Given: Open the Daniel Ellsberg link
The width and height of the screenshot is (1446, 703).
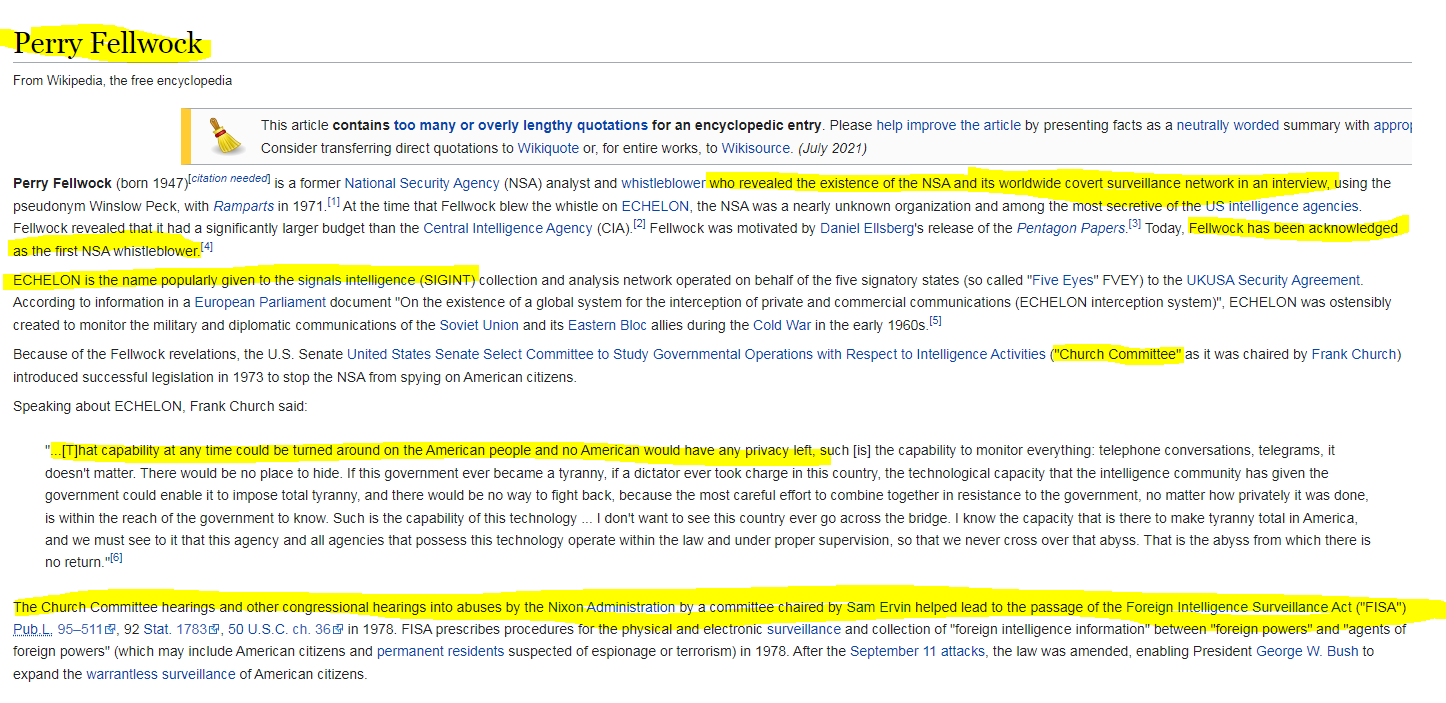Looking at the screenshot, I should (x=867, y=228).
